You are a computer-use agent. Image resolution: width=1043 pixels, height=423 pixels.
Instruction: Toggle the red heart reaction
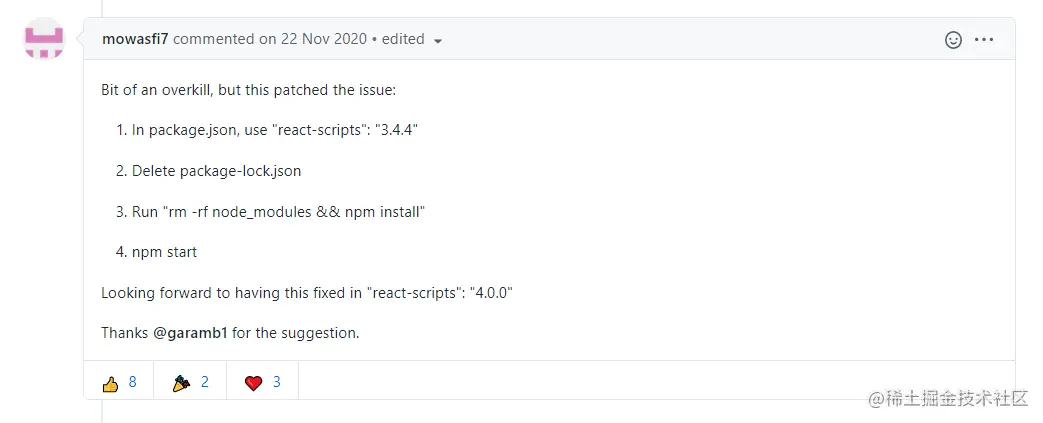click(x=263, y=382)
